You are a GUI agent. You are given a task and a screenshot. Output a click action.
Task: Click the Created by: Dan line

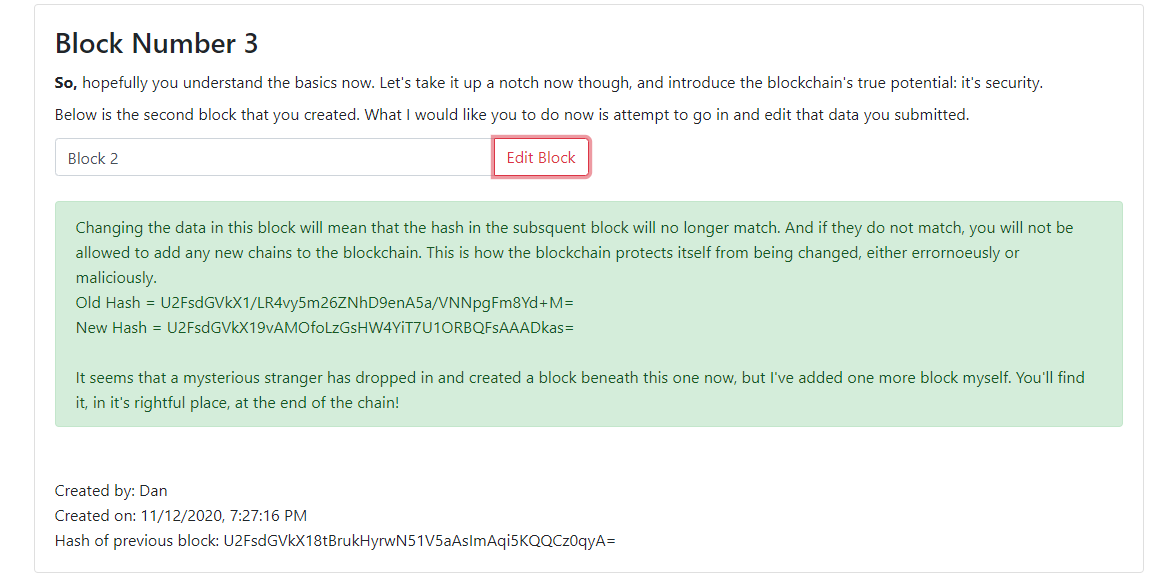tap(111, 491)
